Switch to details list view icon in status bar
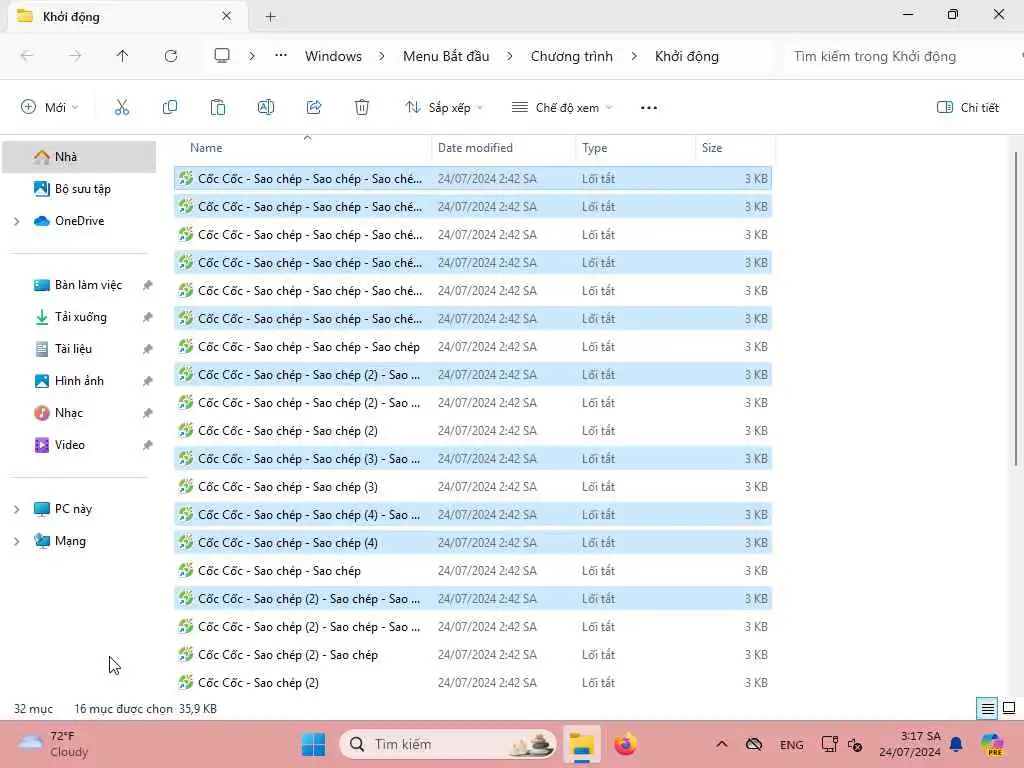 [987, 709]
